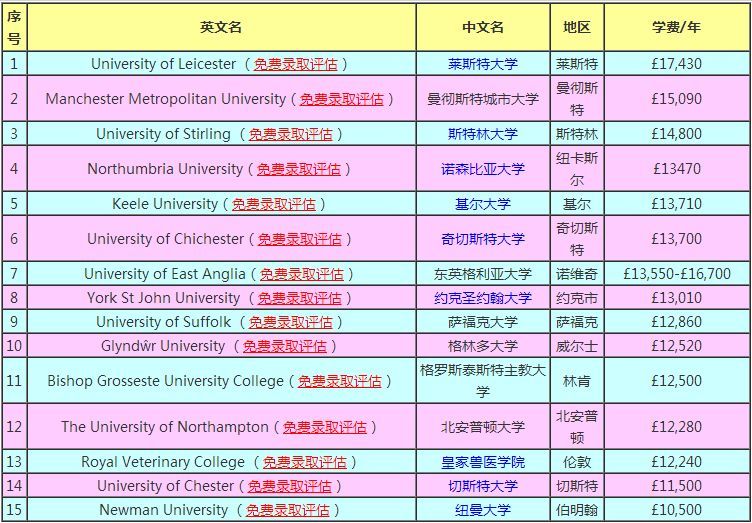Select the 地区 column header

click(577, 27)
